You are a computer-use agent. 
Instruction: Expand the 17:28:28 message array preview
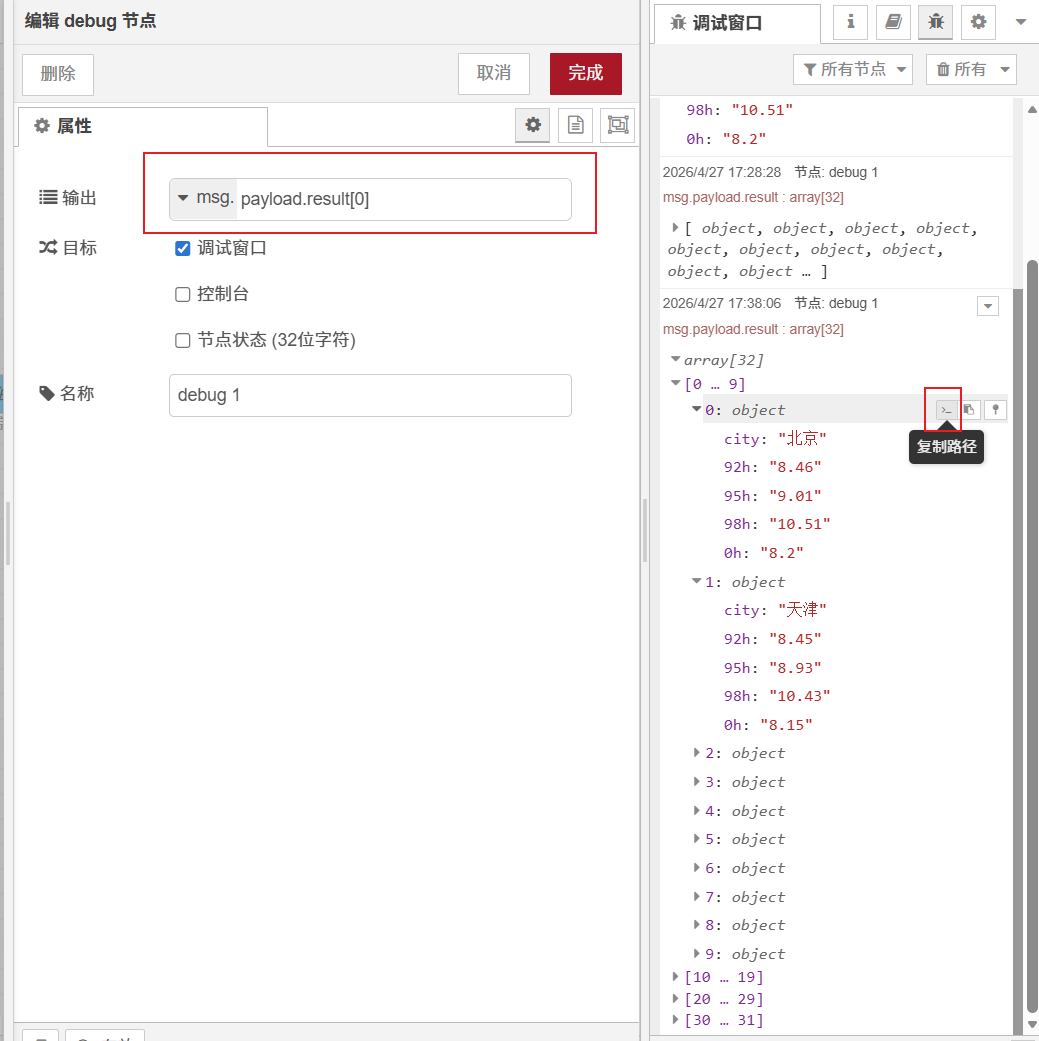coord(675,228)
